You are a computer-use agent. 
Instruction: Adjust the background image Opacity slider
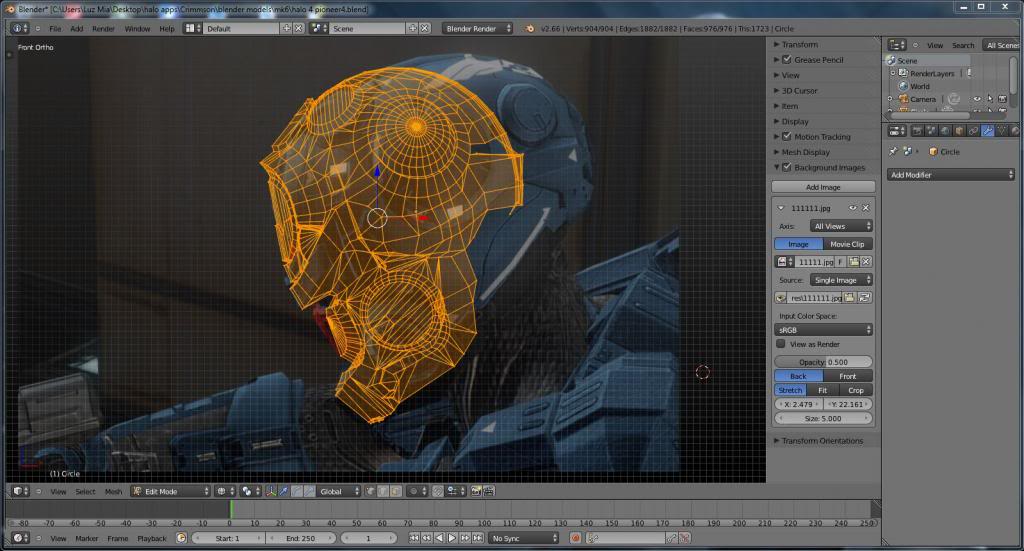coord(823,362)
